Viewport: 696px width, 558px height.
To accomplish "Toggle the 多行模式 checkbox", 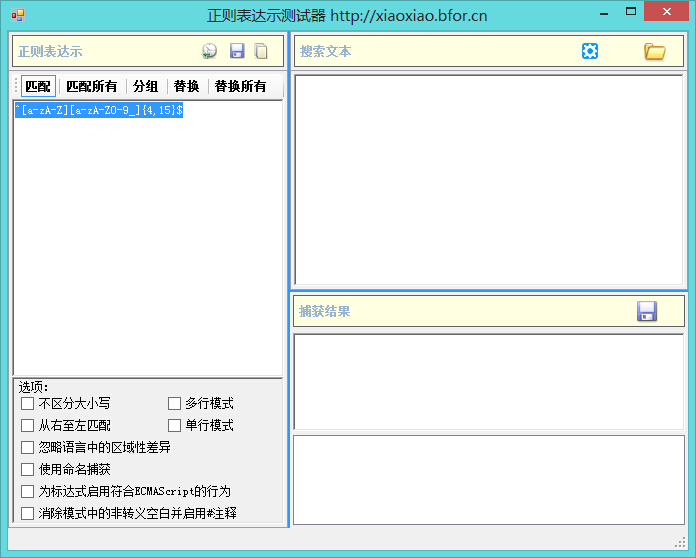I will coord(174,404).
